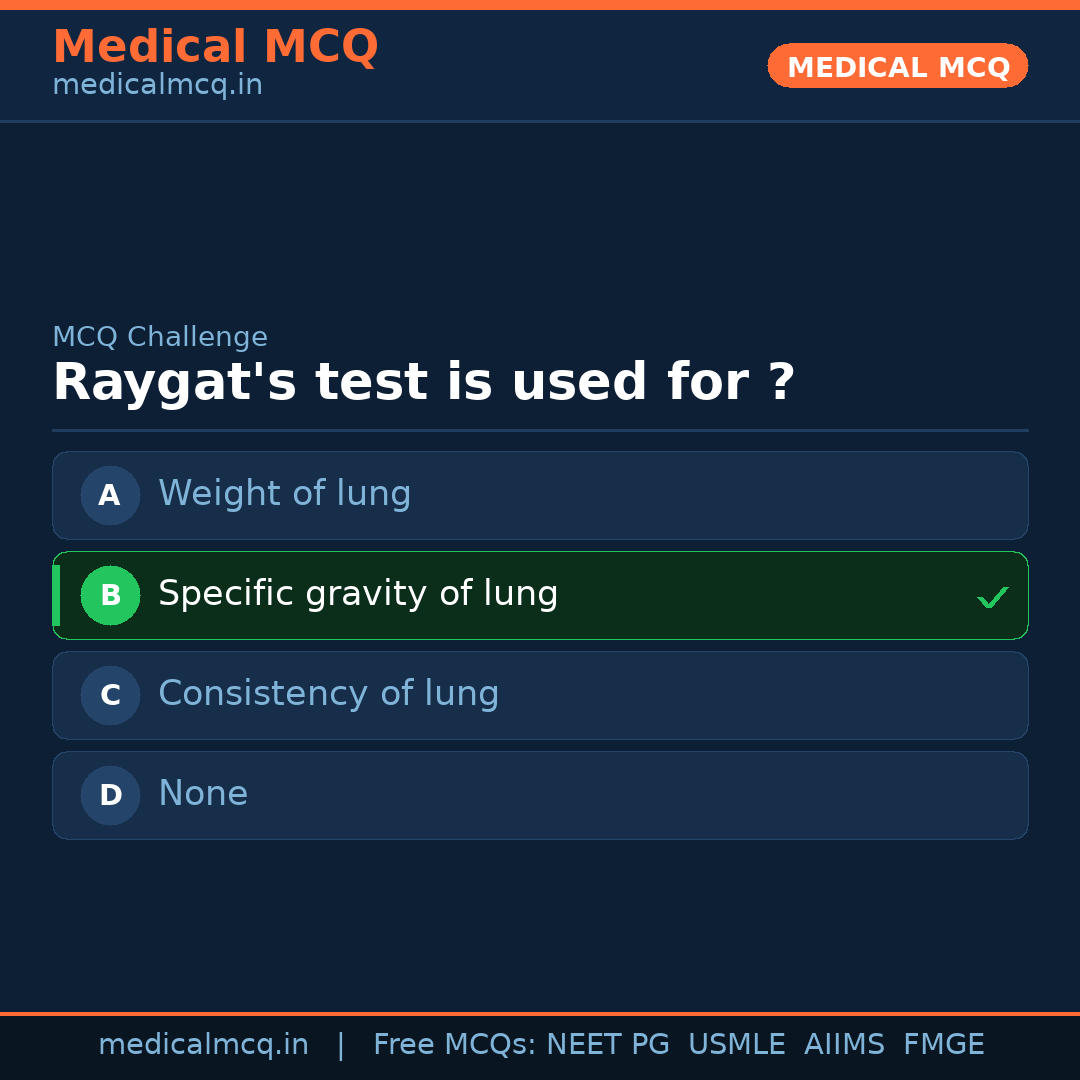Click the circular letter D icon
The image size is (1080, 1080).
pyautogui.click(x=110, y=795)
